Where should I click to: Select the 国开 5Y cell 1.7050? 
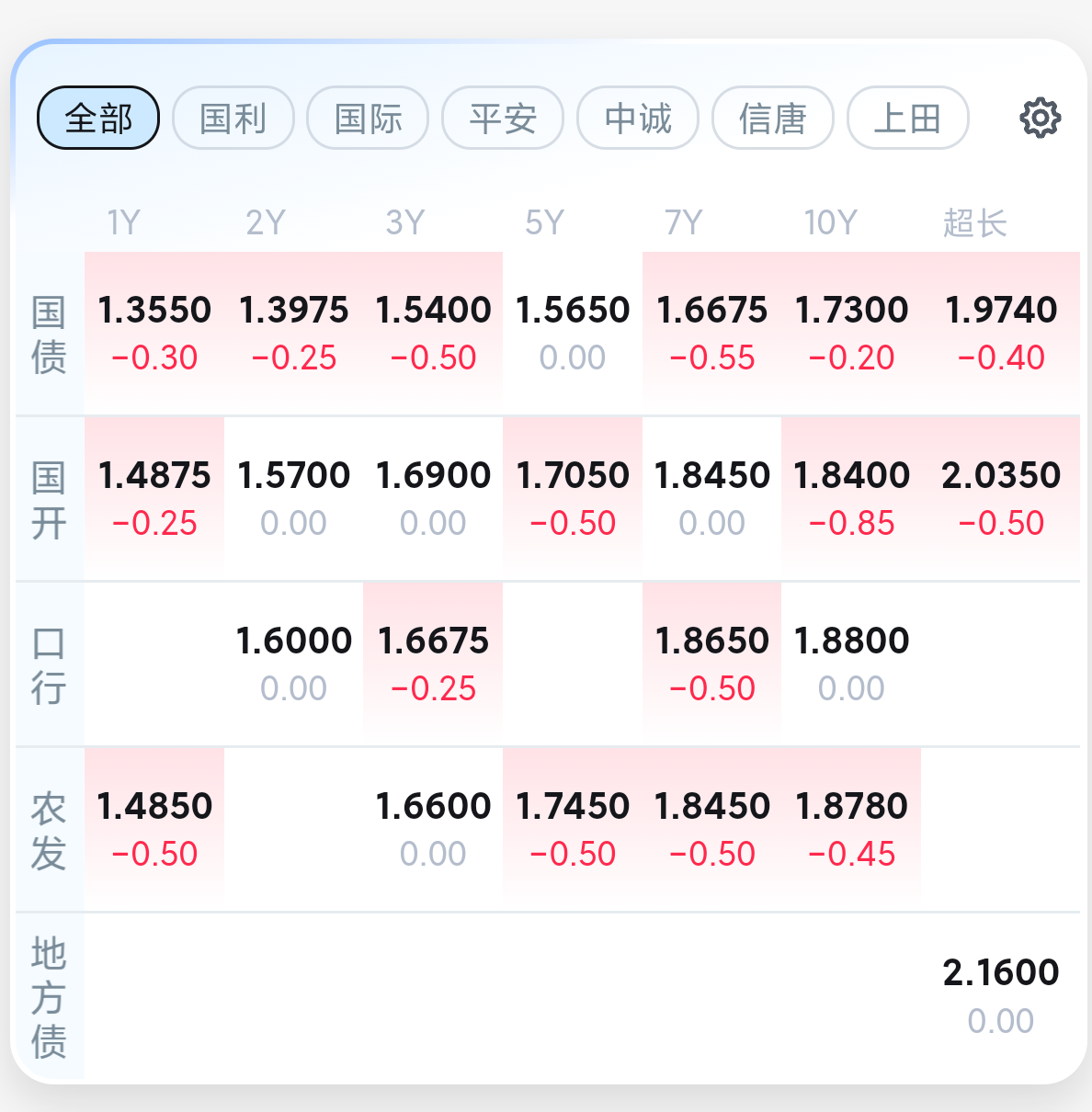[573, 498]
